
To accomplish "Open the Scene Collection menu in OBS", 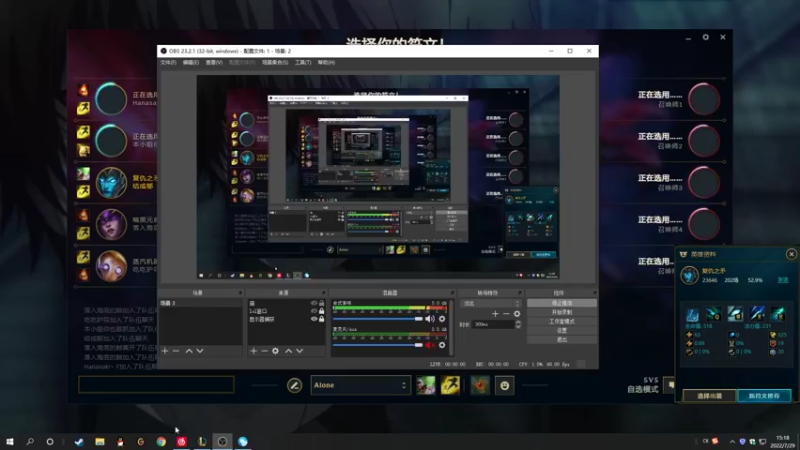I will pos(274,62).
